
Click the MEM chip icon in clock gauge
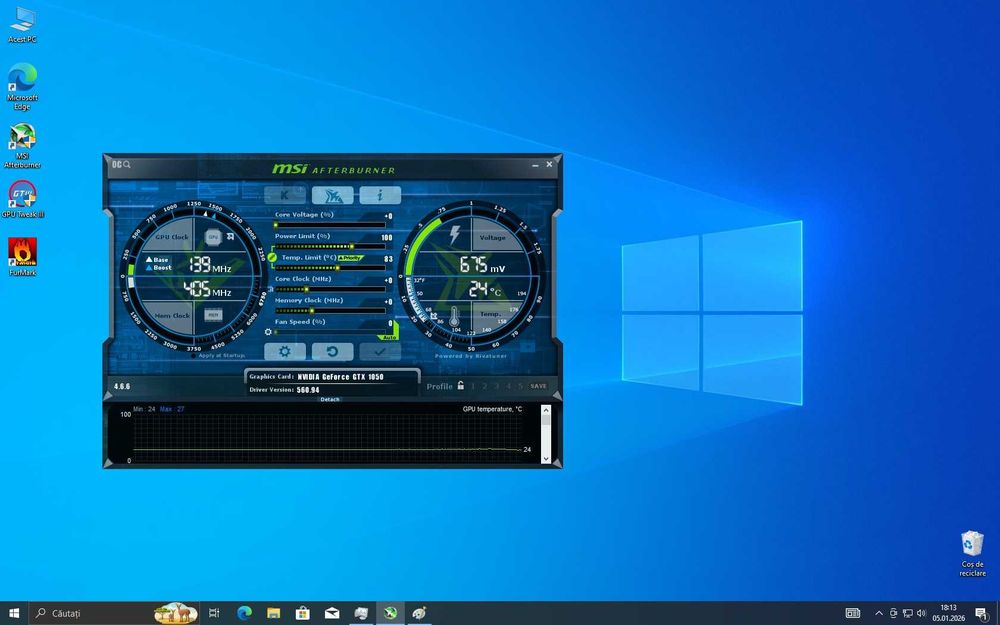click(213, 314)
